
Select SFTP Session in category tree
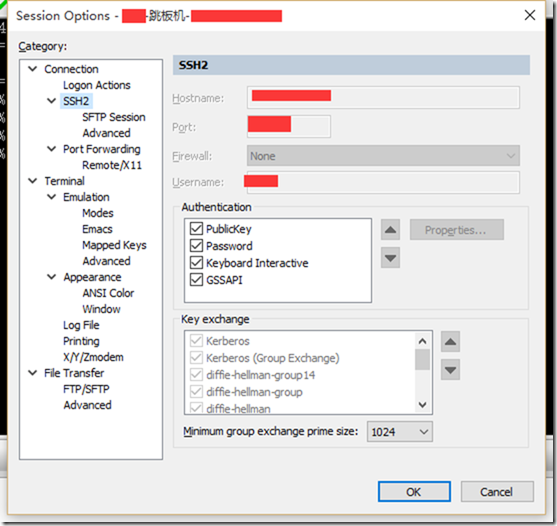click(x=114, y=117)
